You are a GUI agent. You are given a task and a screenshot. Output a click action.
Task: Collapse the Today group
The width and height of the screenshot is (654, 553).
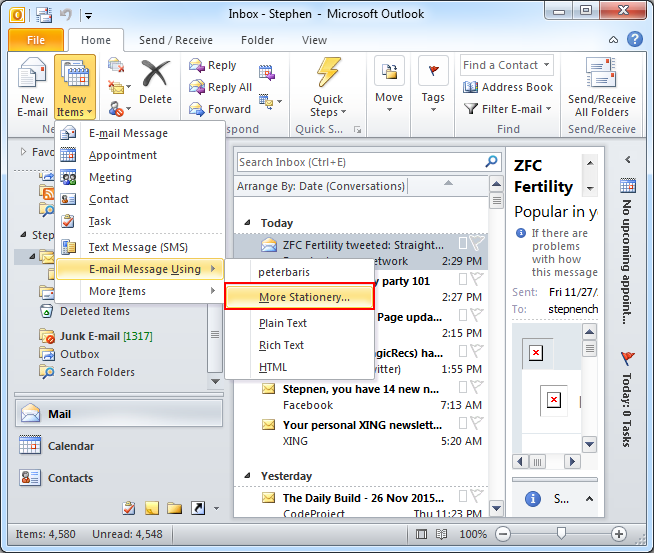247,223
